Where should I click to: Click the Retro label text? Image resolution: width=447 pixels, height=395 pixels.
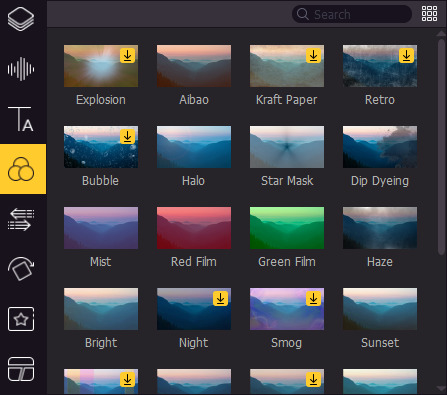click(380, 100)
